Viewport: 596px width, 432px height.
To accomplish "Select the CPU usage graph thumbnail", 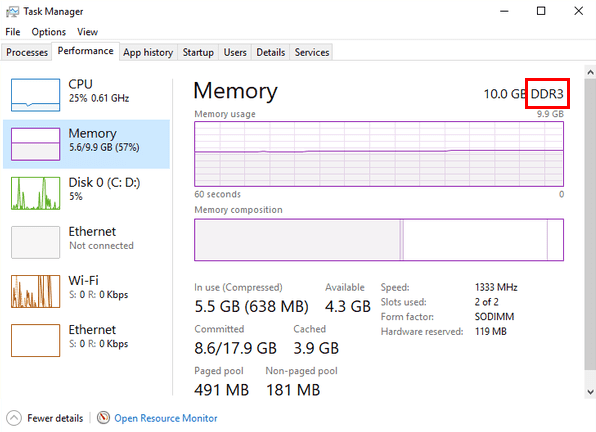I will (35, 95).
